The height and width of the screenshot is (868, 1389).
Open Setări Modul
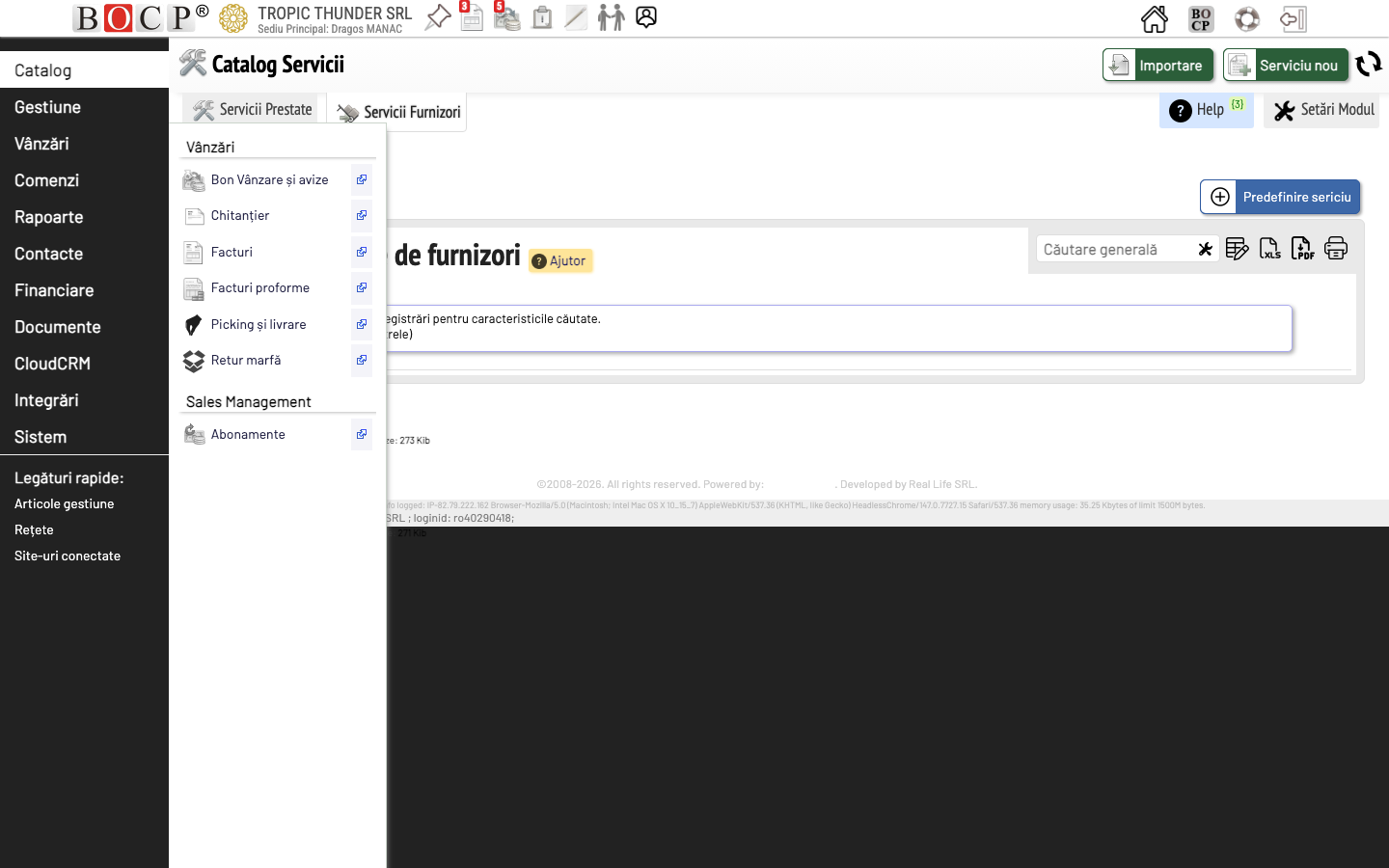(1321, 110)
